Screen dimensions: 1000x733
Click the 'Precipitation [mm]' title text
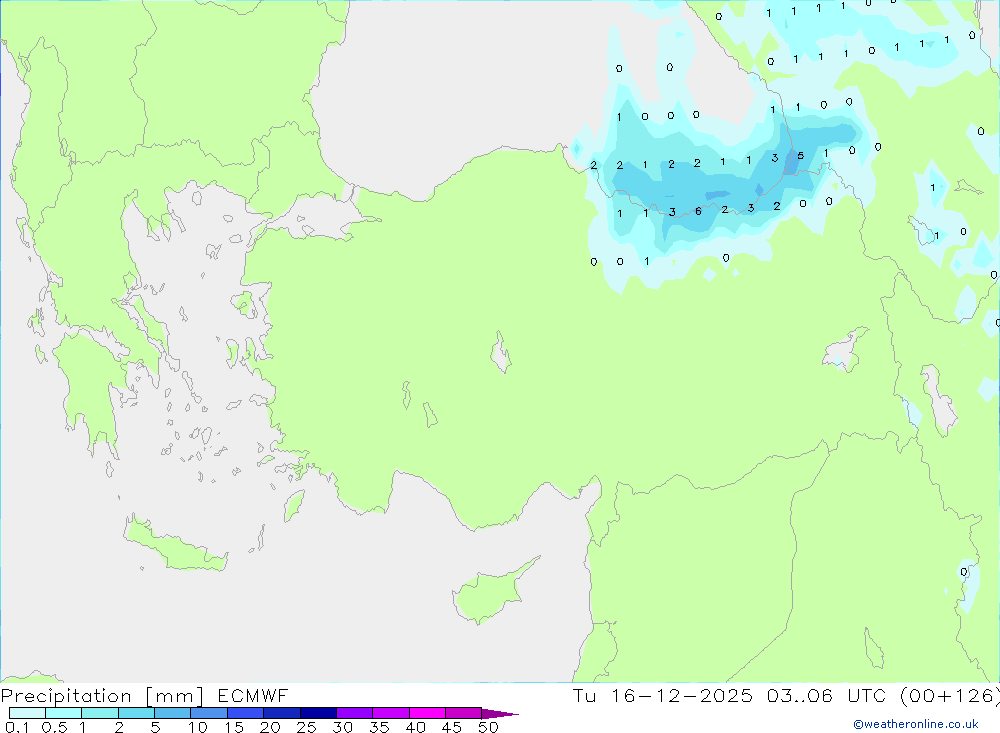click(102, 696)
